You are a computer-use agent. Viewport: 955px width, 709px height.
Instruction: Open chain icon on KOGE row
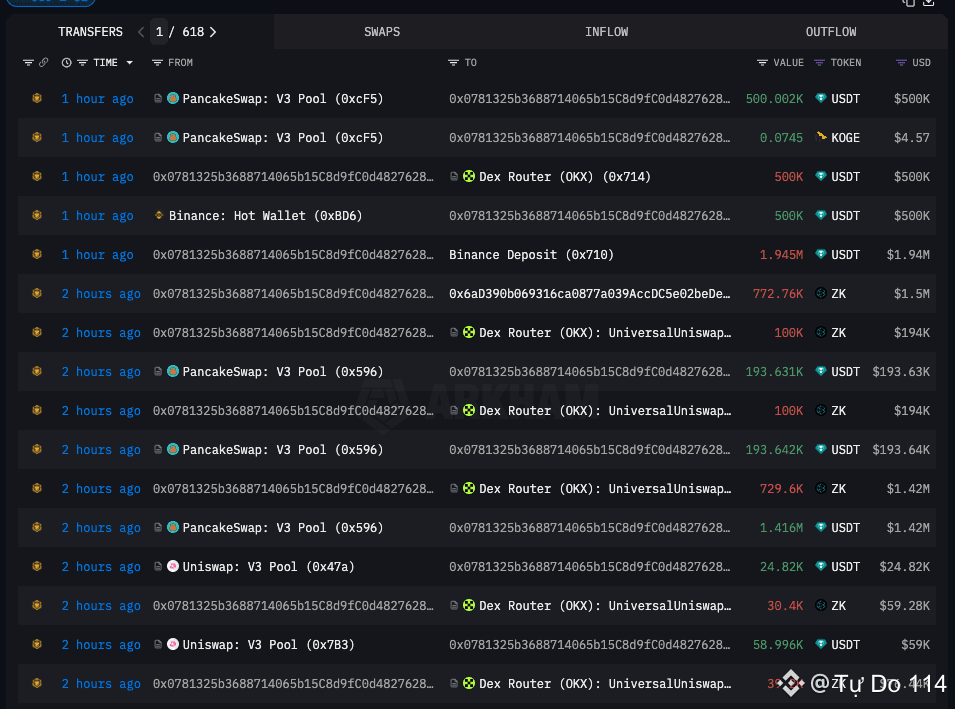tap(37, 137)
